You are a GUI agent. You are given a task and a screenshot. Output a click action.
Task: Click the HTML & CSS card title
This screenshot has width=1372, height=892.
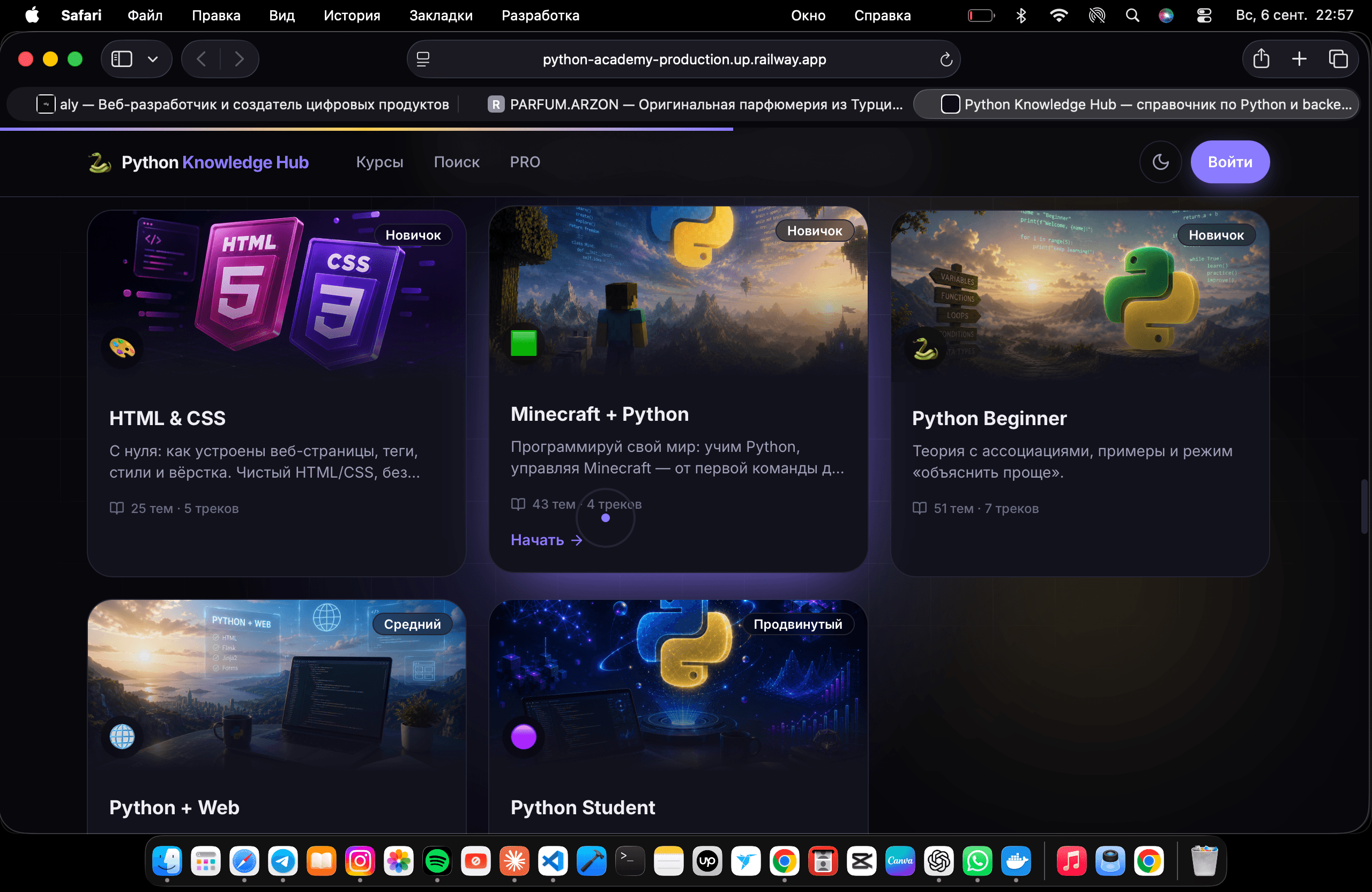(x=167, y=418)
